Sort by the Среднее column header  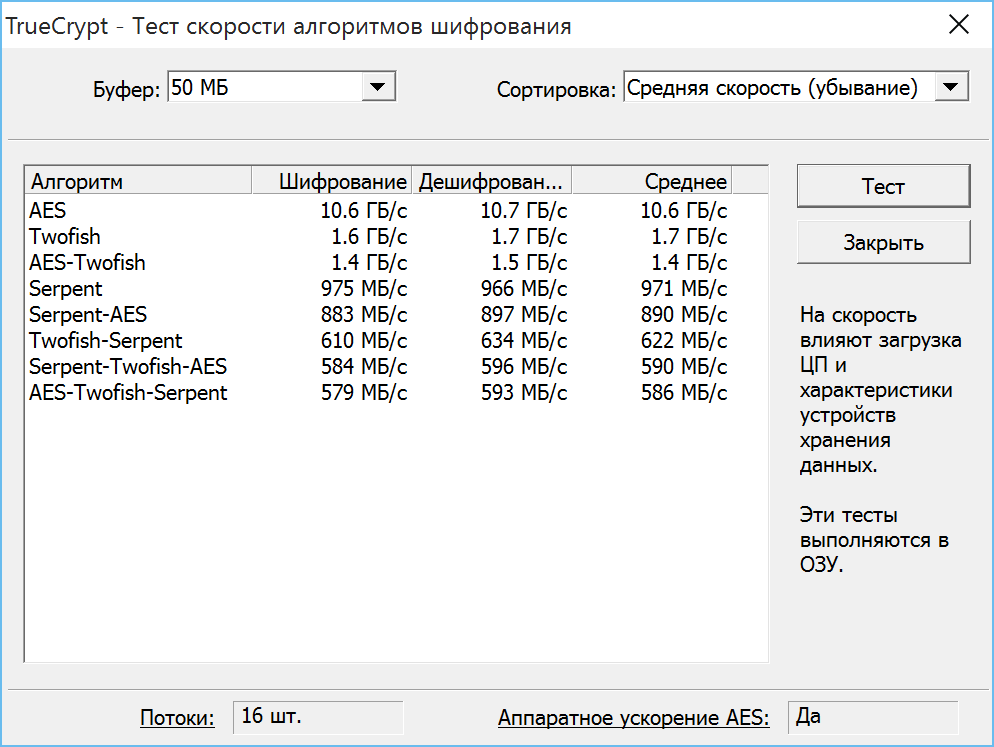tap(651, 181)
